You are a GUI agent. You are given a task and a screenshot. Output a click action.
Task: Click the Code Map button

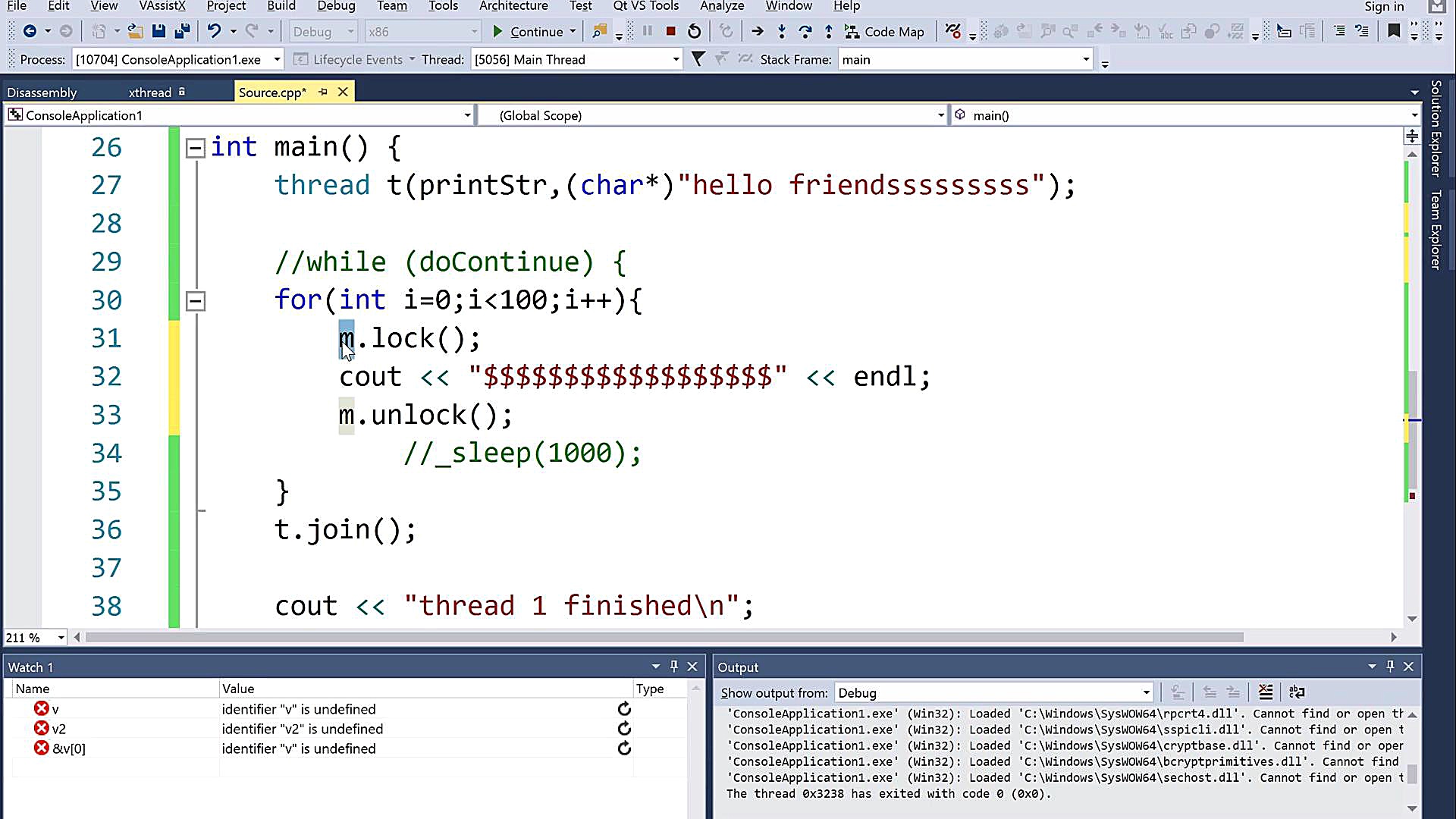(885, 31)
